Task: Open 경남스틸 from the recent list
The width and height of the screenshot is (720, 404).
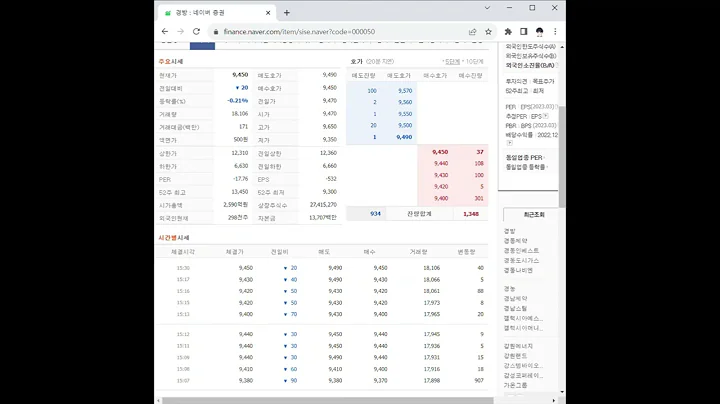Action: coord(516,309)
